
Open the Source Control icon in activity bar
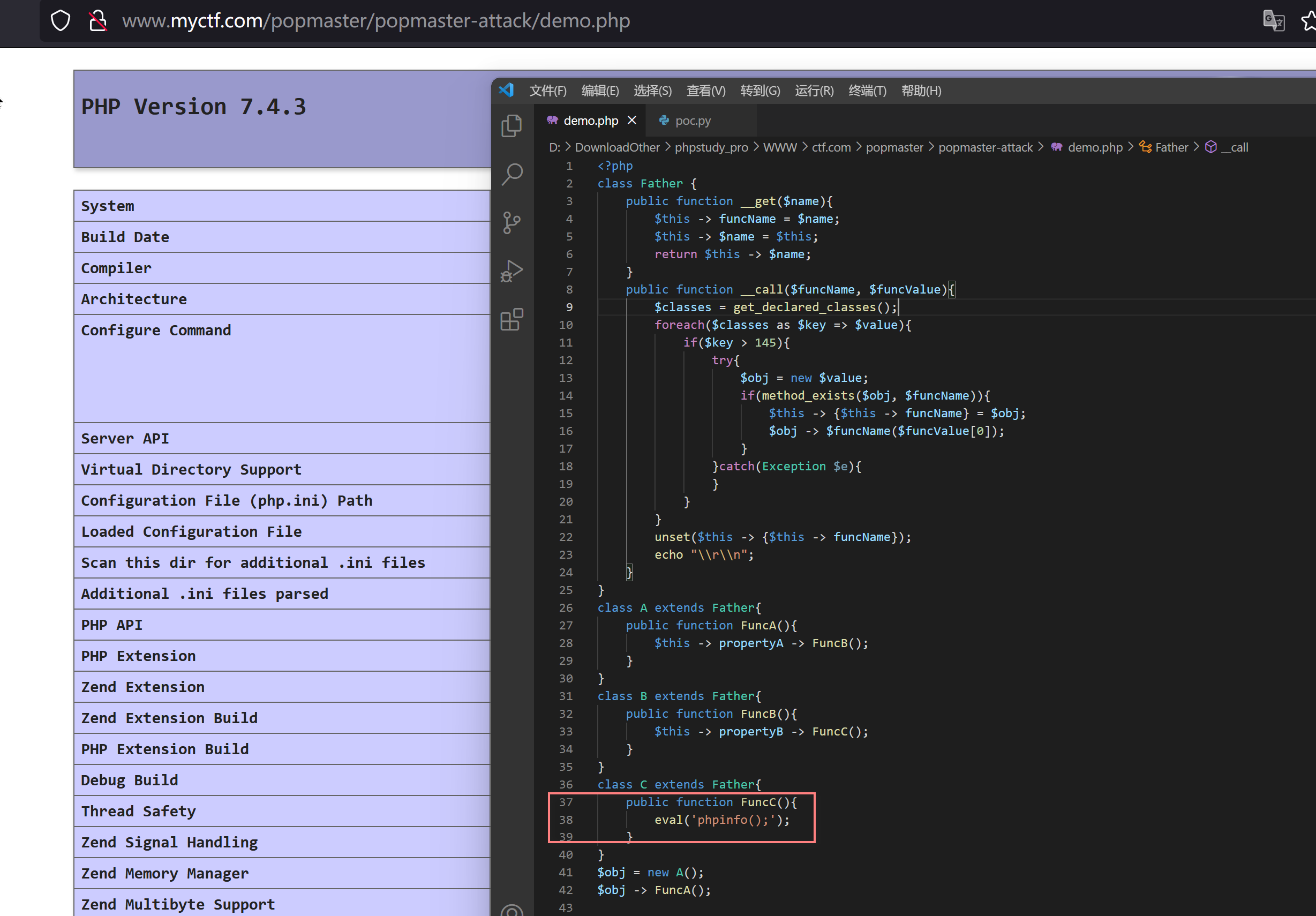coord(512,222)
